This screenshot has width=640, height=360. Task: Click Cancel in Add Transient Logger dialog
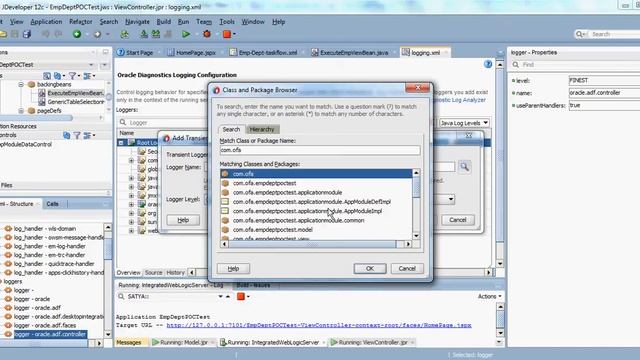click(458, 220)
